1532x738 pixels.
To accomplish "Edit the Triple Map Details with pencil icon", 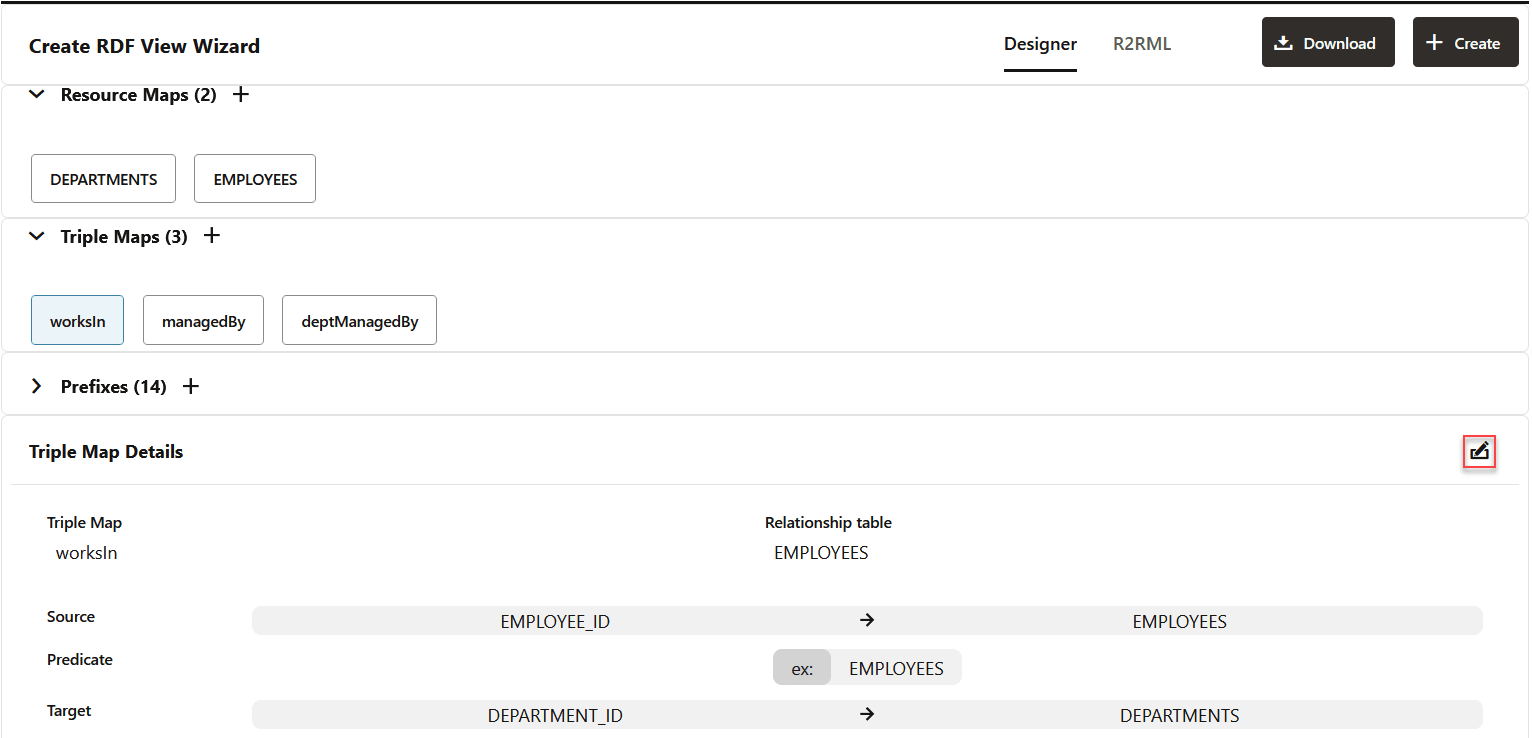I will 1479,452.
